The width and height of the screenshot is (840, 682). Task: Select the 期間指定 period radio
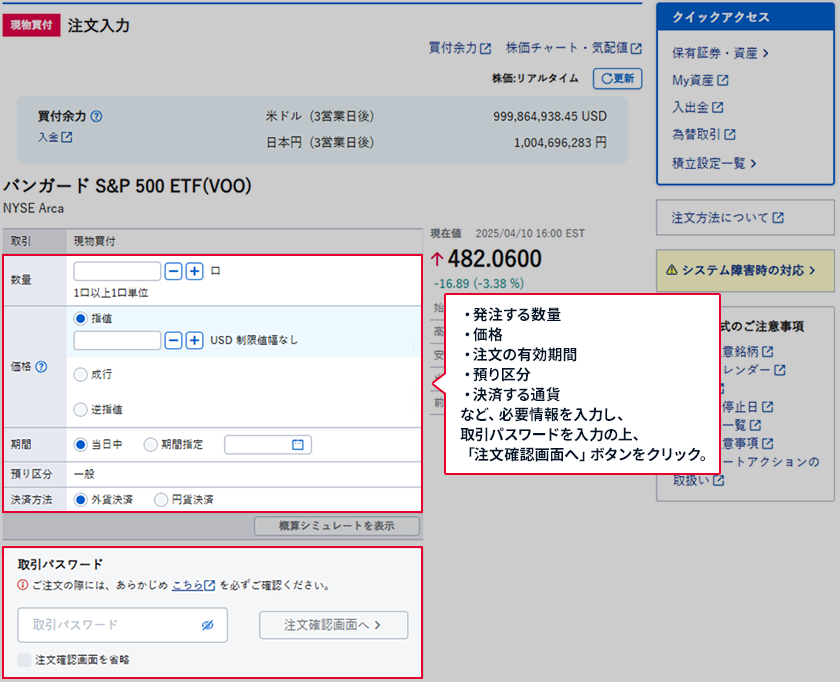[x=151, y=445]
